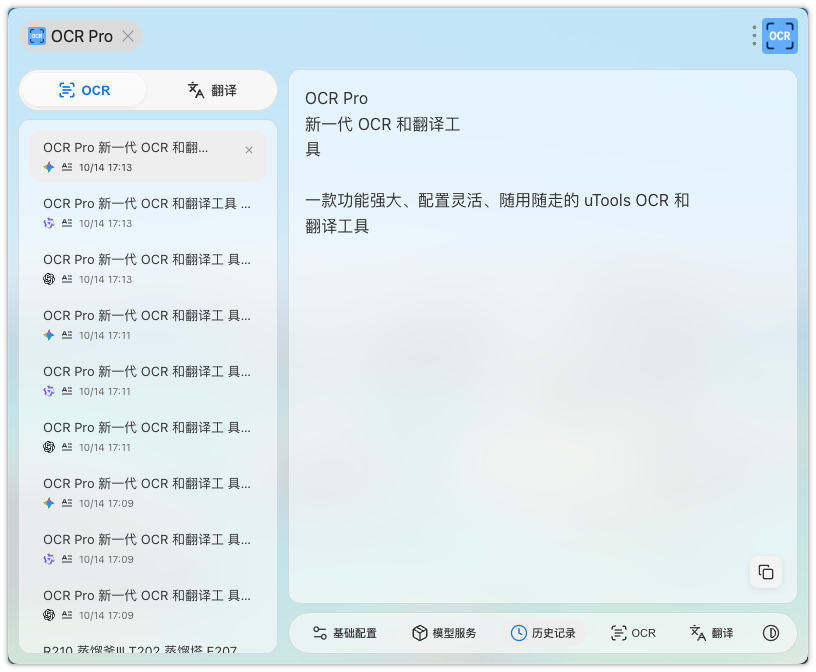Click the OpenAI model icon beside 10/14 17:13
Image resolution: width=816 pixels, height=672 pixels.
click(49, 279)
